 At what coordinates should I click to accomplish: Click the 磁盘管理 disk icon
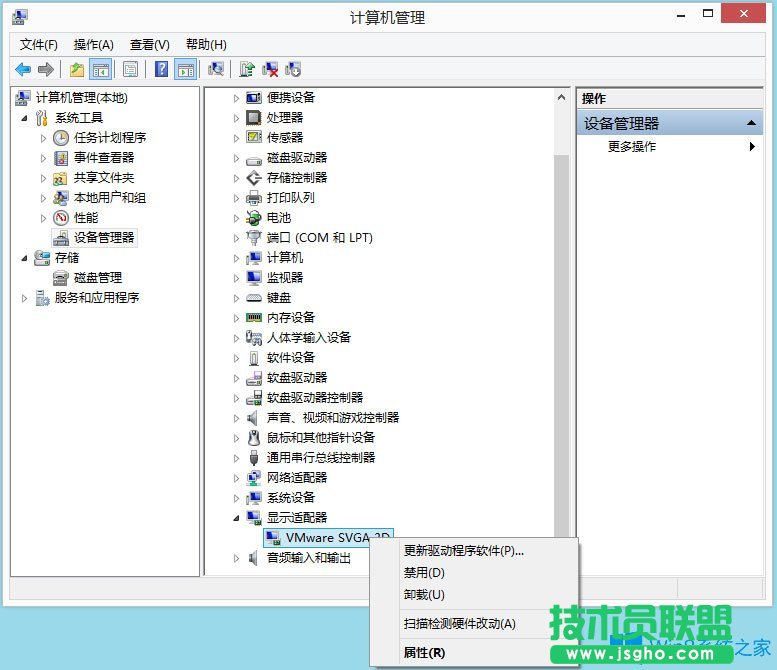point(60,278)
